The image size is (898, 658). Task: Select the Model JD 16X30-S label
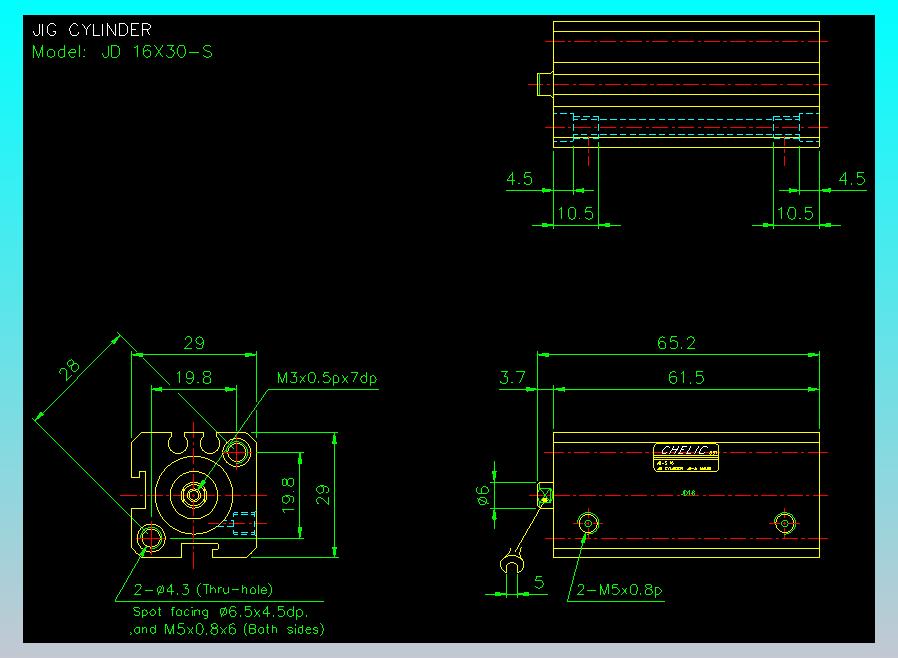tap(122, 52)
